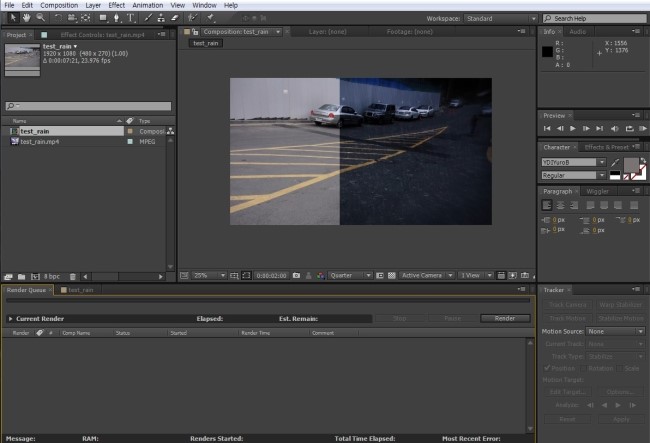
Task: Expand the Current Render section
Action: click(10, 319)
